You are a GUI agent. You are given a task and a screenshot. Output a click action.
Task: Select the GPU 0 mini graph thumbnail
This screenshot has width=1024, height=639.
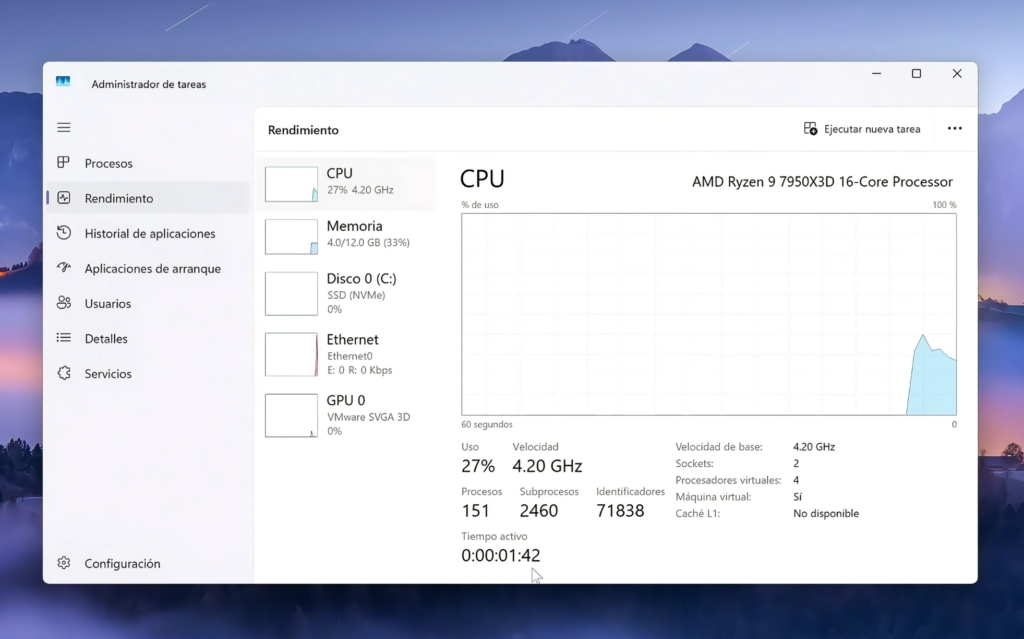tap(291, 415)
